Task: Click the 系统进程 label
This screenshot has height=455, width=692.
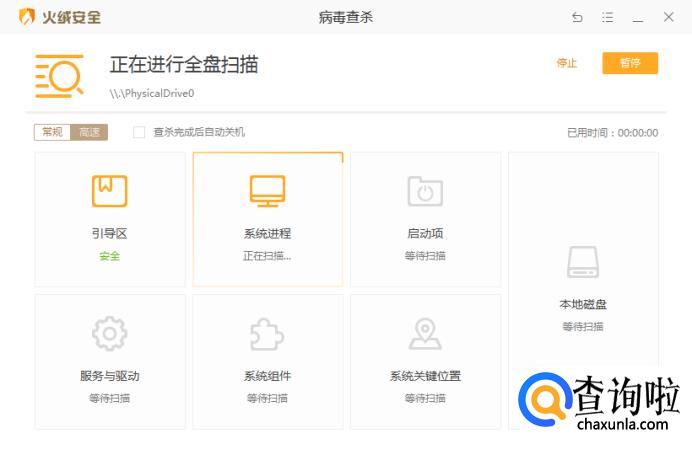Action: [x=267, y=233]
